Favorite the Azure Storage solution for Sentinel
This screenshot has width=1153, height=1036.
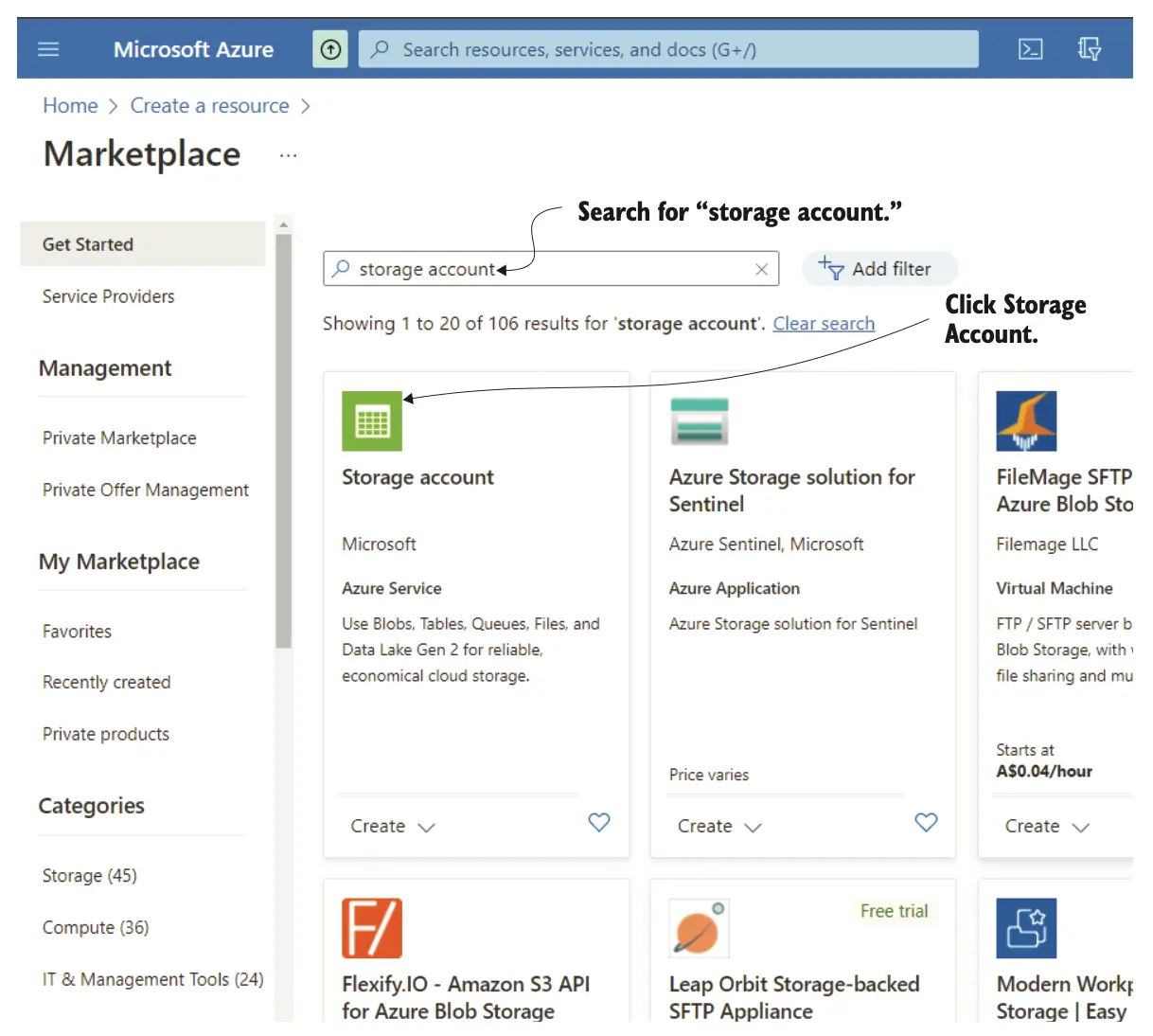926,822
